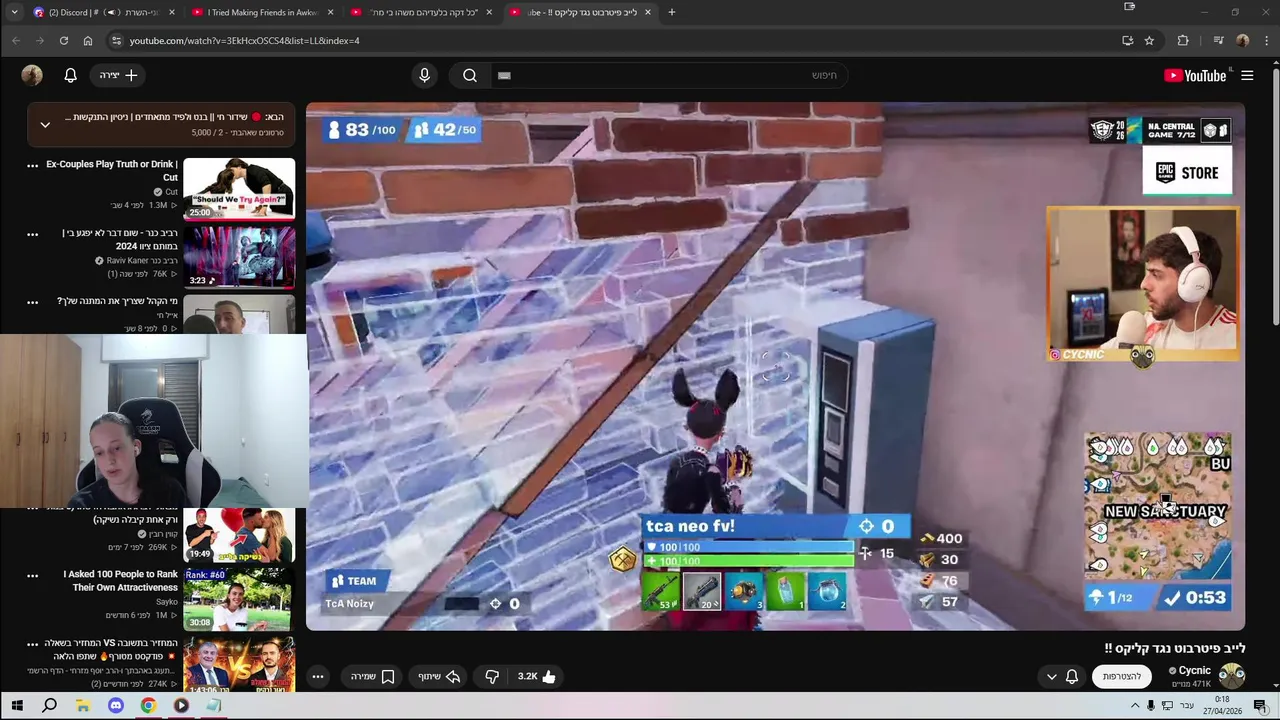Switch to 'I Tried Making Friends' tab
Screen dimensions: 1280x720
pos(262,12)
